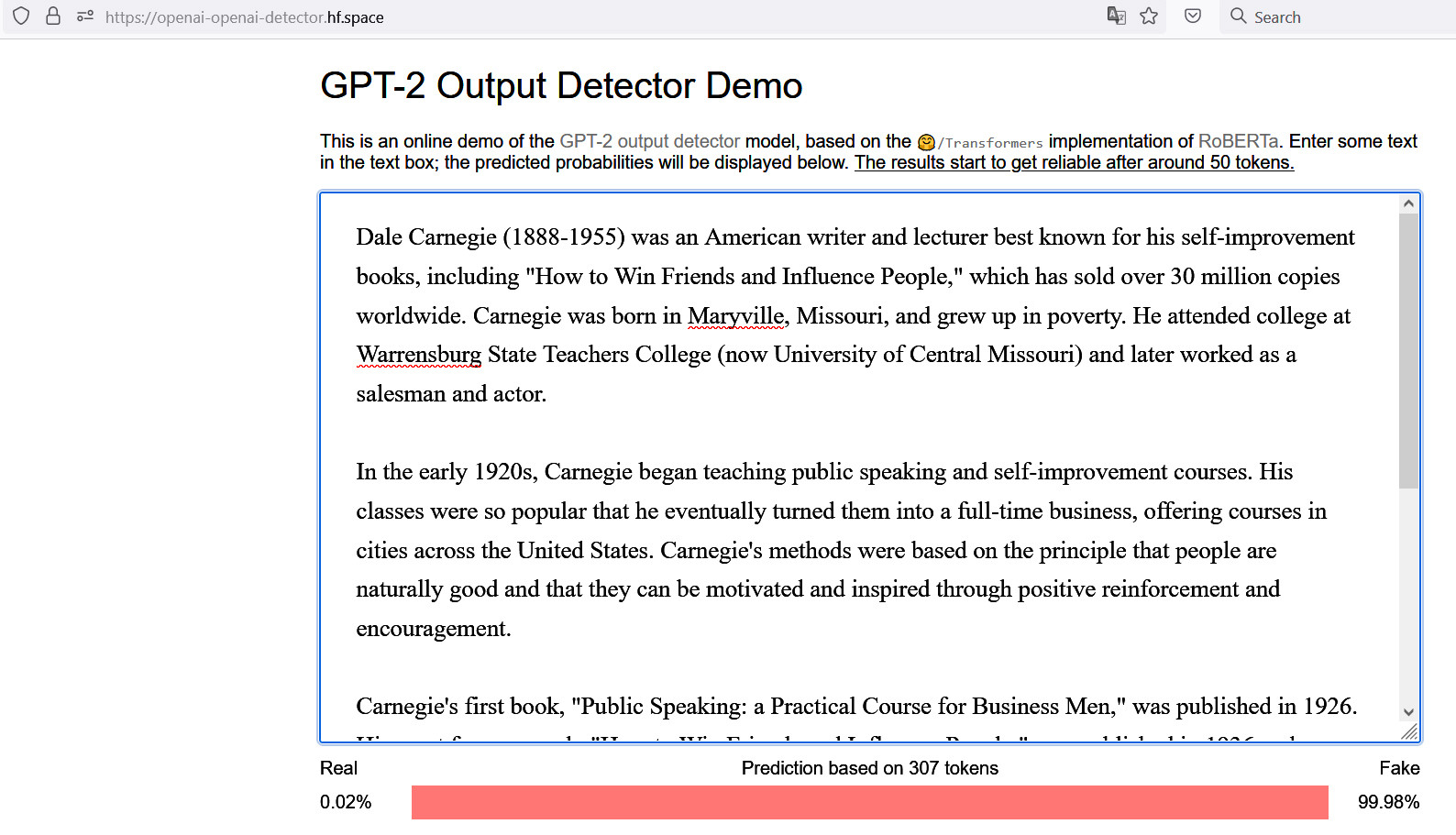Click the 'Real' label
Image resolution: width=1456 pixels, height=835 pixels.
tap(338, 768)
